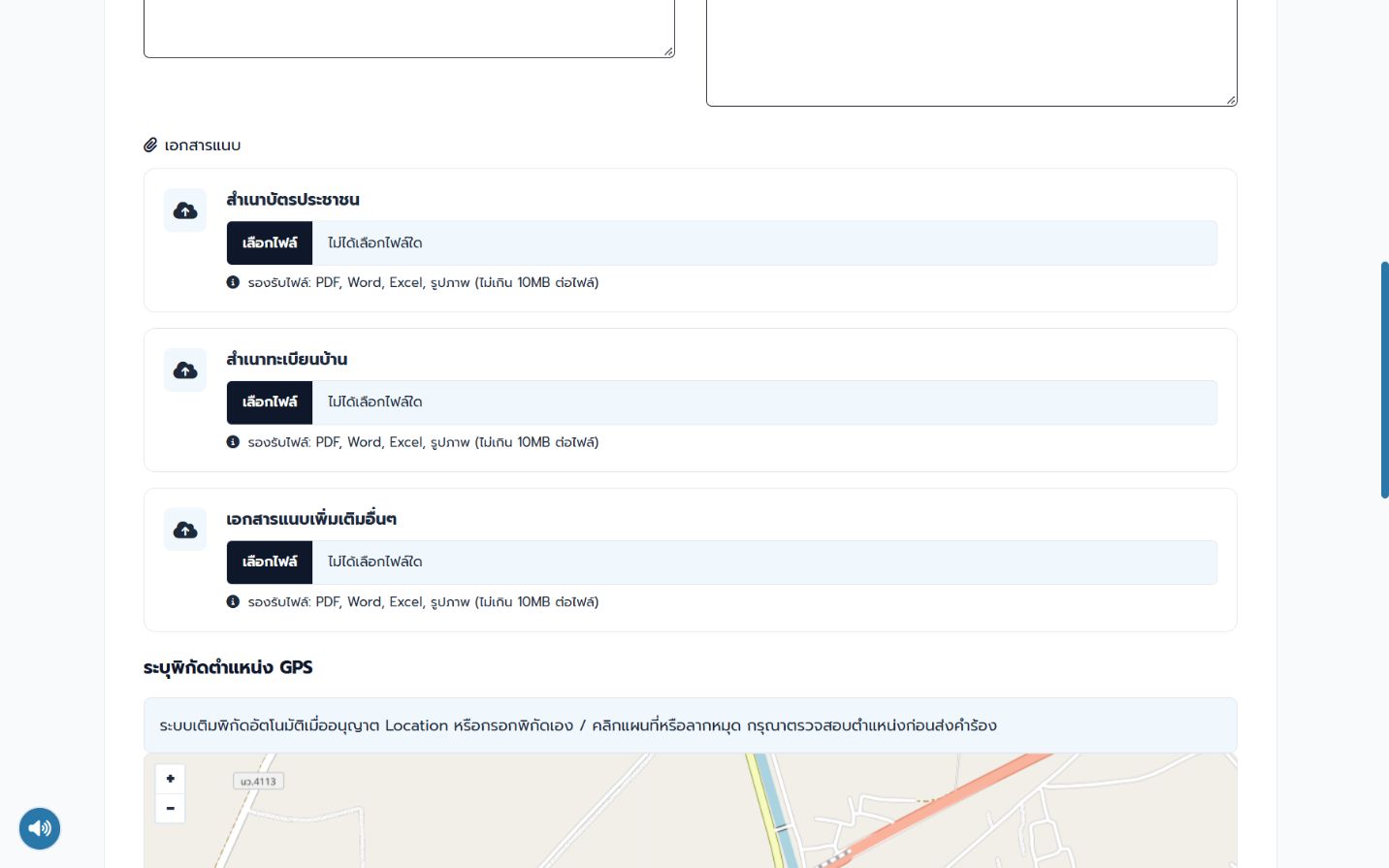
Task: Choose file for เอกสารแนบเพิ่มเติมอื่นๆ
Action: point(270,563)
